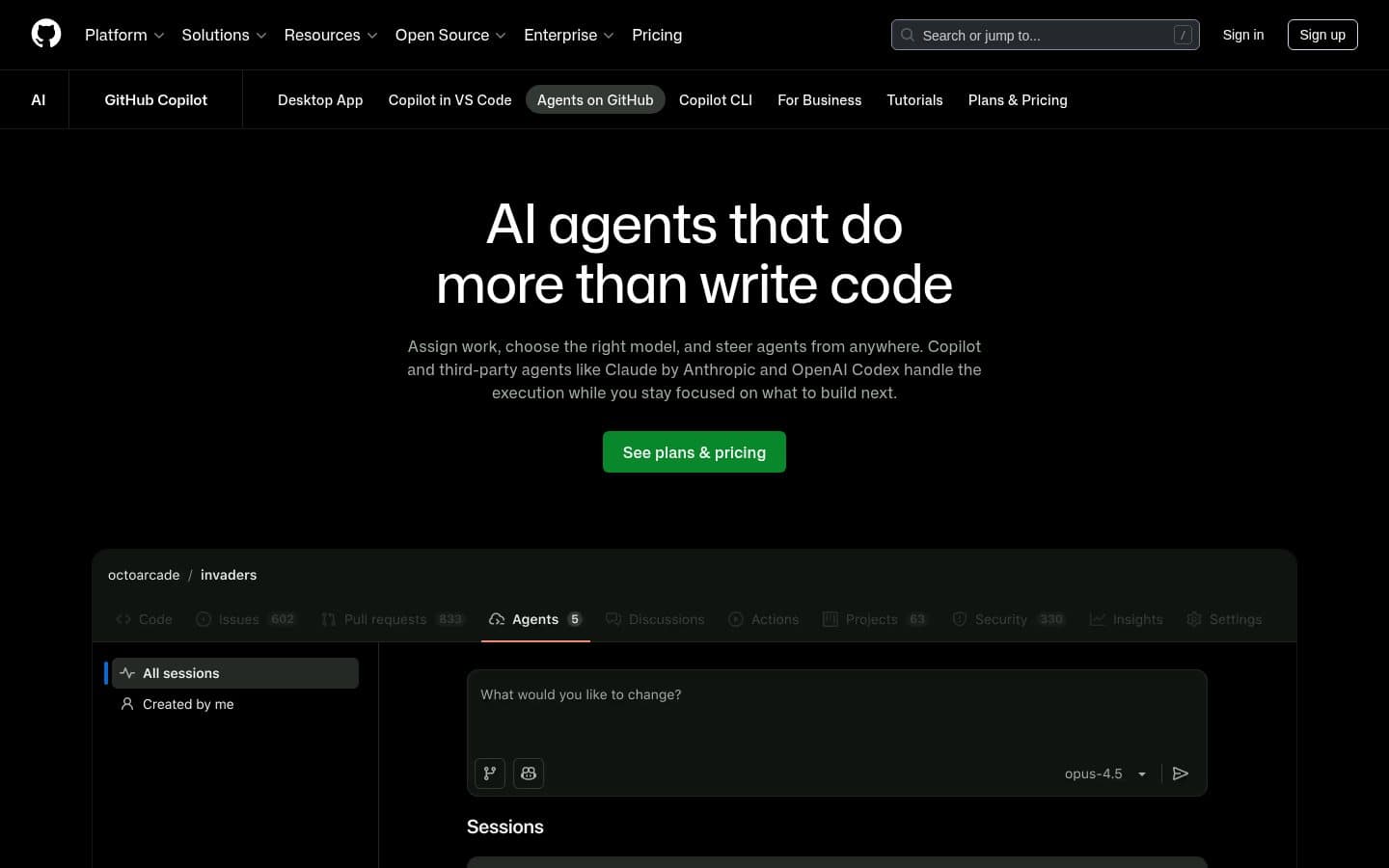This screenshot has width=1389, height=868.
Task: Click the Agents 5 counter badge
Action: coord(575,619)
